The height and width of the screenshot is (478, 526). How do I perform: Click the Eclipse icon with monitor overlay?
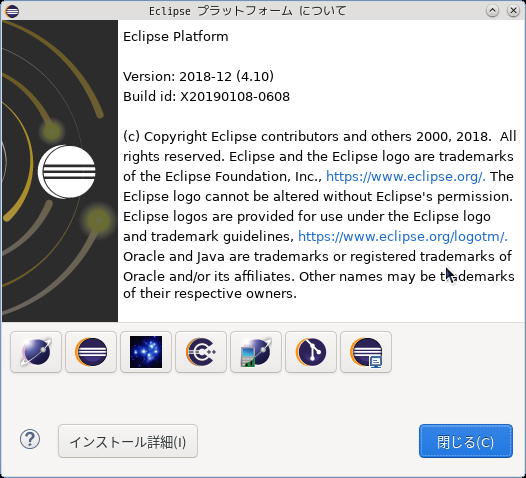coord(366,352)
